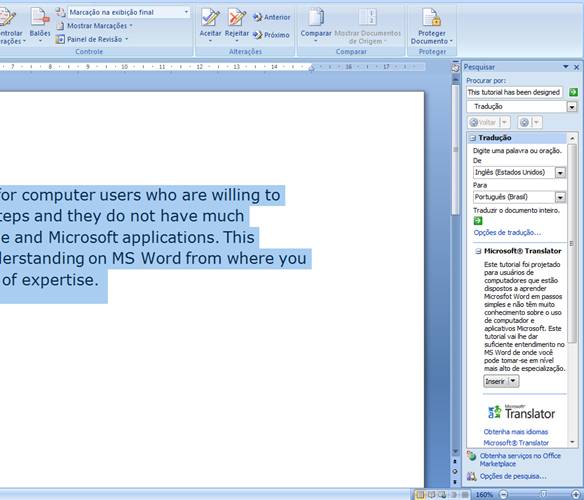Collapse the Tradução section
Screen dimensions: 584x500
coord(473,138)
